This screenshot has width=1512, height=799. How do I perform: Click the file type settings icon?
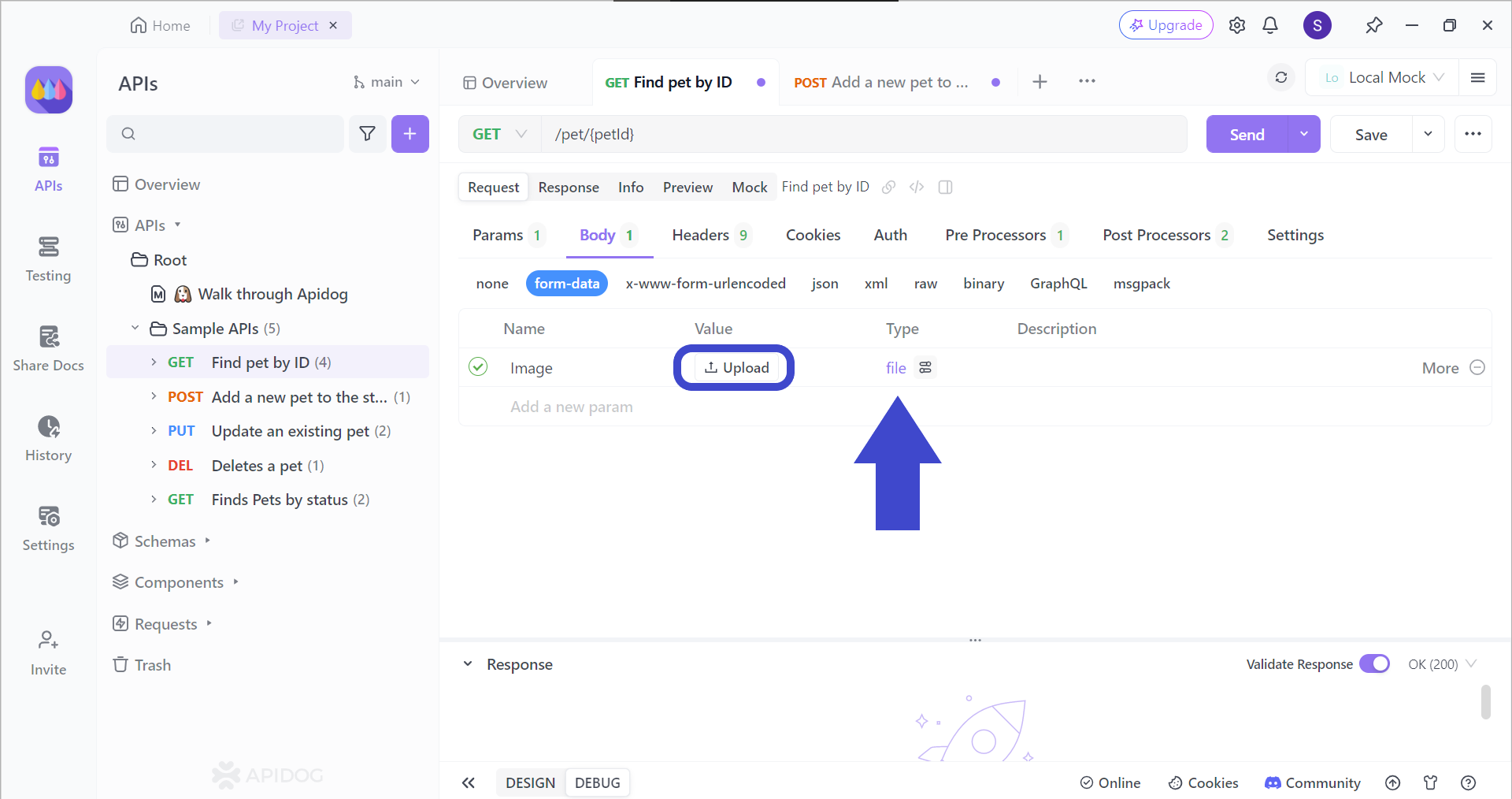[925, 367]
